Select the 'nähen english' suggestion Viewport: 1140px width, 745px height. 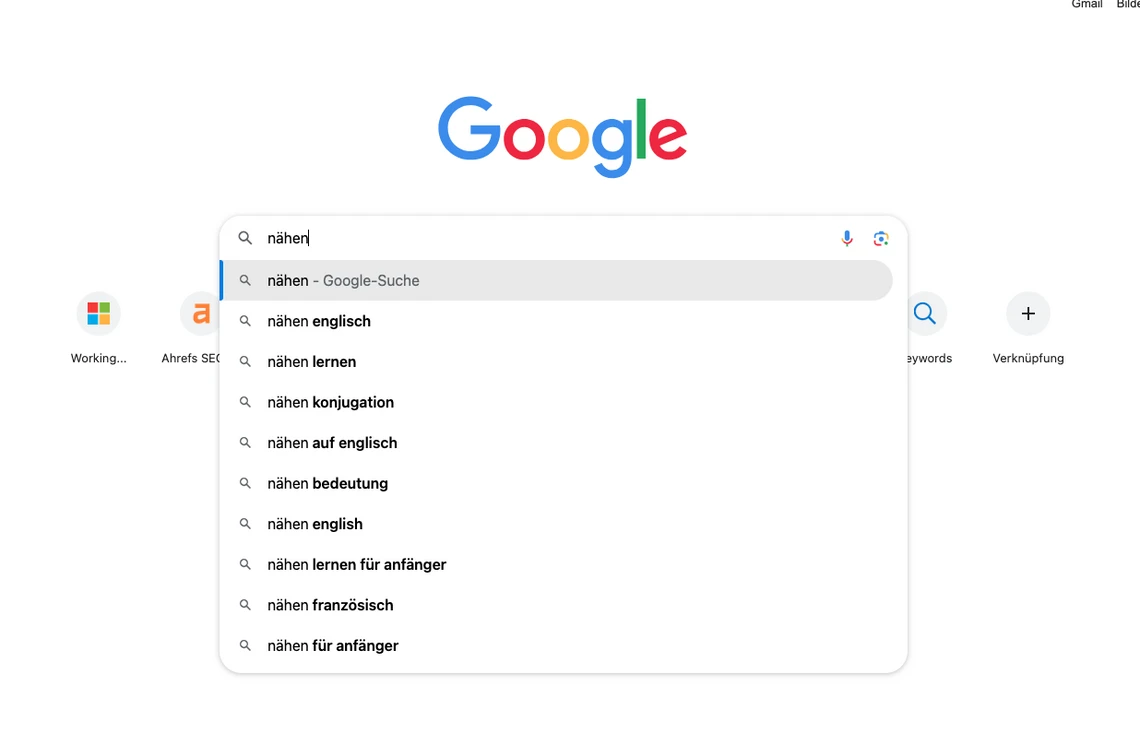point(315,524)
